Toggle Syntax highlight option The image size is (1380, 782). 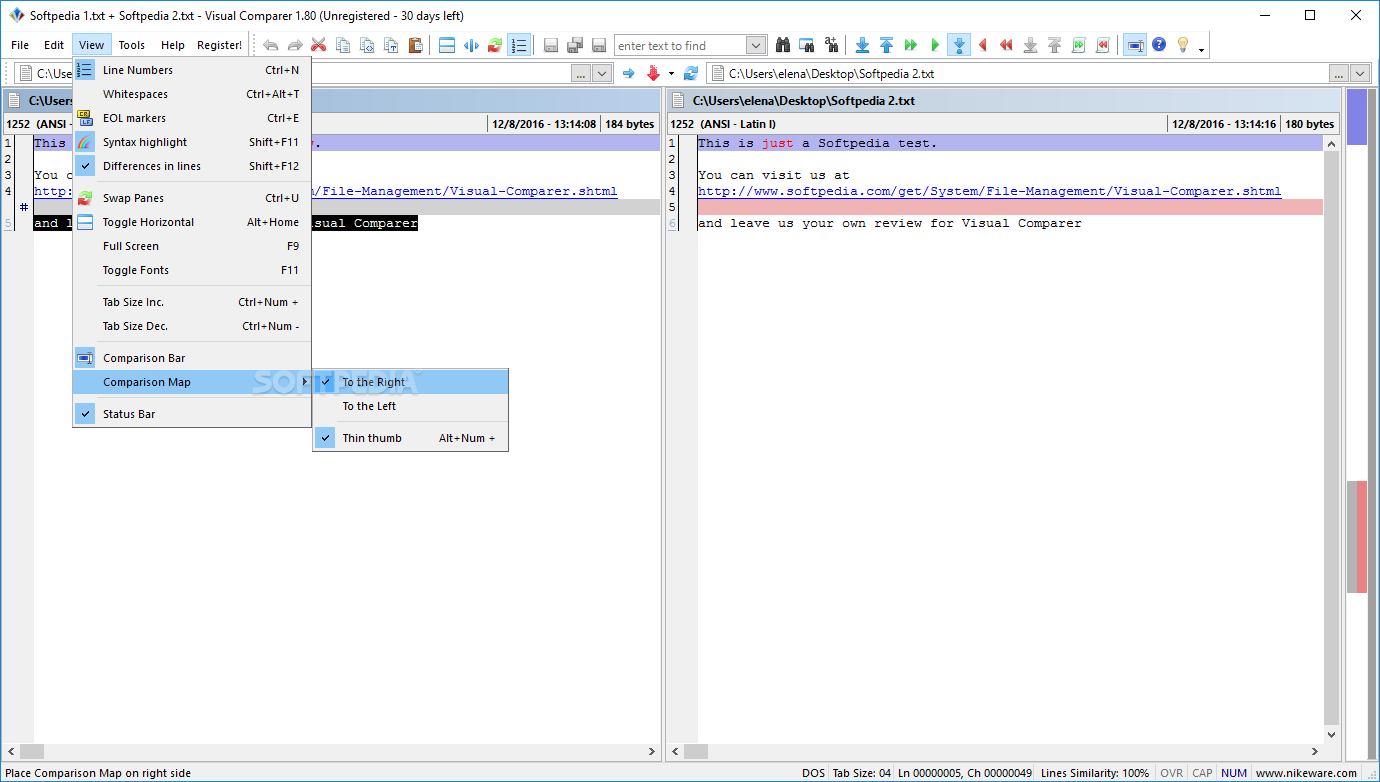pyautogui.click(x=192, y=142)
